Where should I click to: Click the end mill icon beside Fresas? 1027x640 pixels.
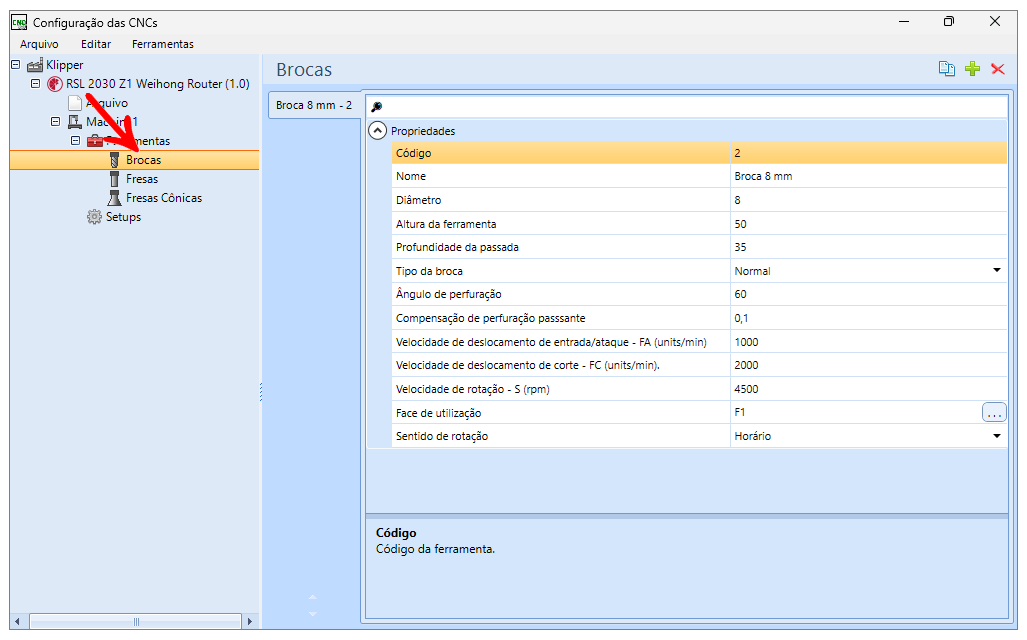click(x=115, y=179)
